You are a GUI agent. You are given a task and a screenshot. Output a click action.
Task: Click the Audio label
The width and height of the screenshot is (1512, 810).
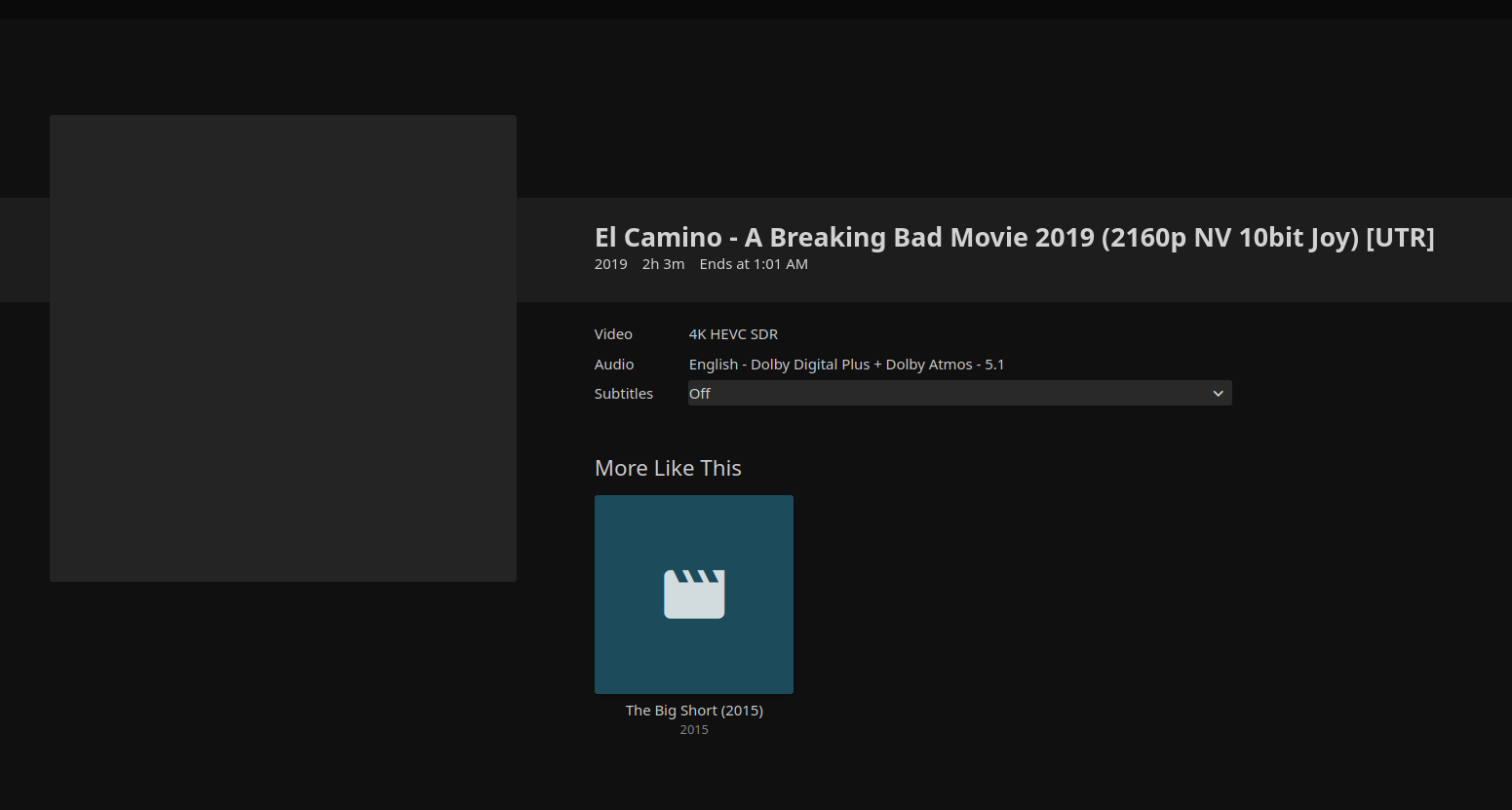click(614, 365)
